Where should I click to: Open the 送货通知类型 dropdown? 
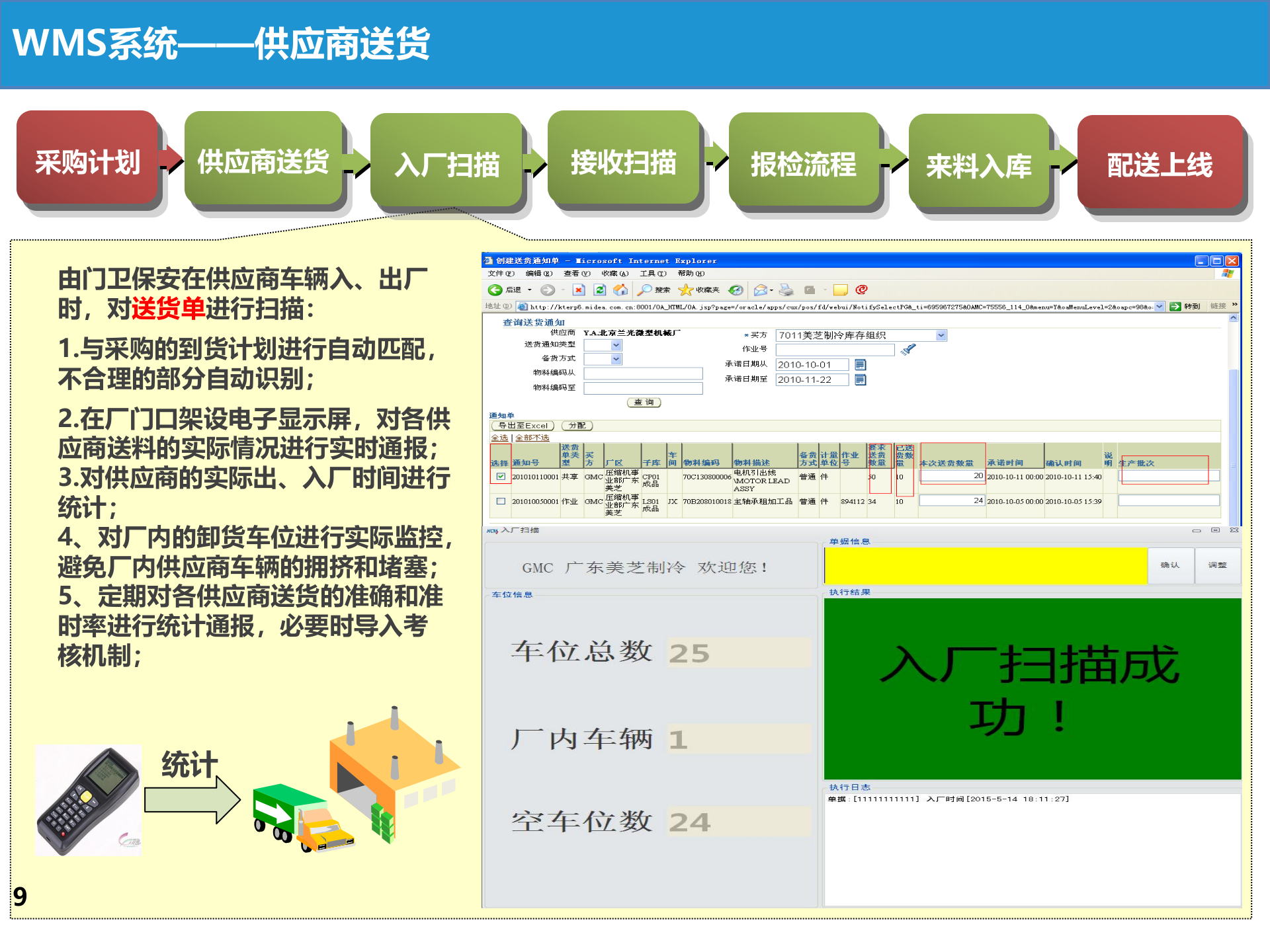(x=616, y=345)
